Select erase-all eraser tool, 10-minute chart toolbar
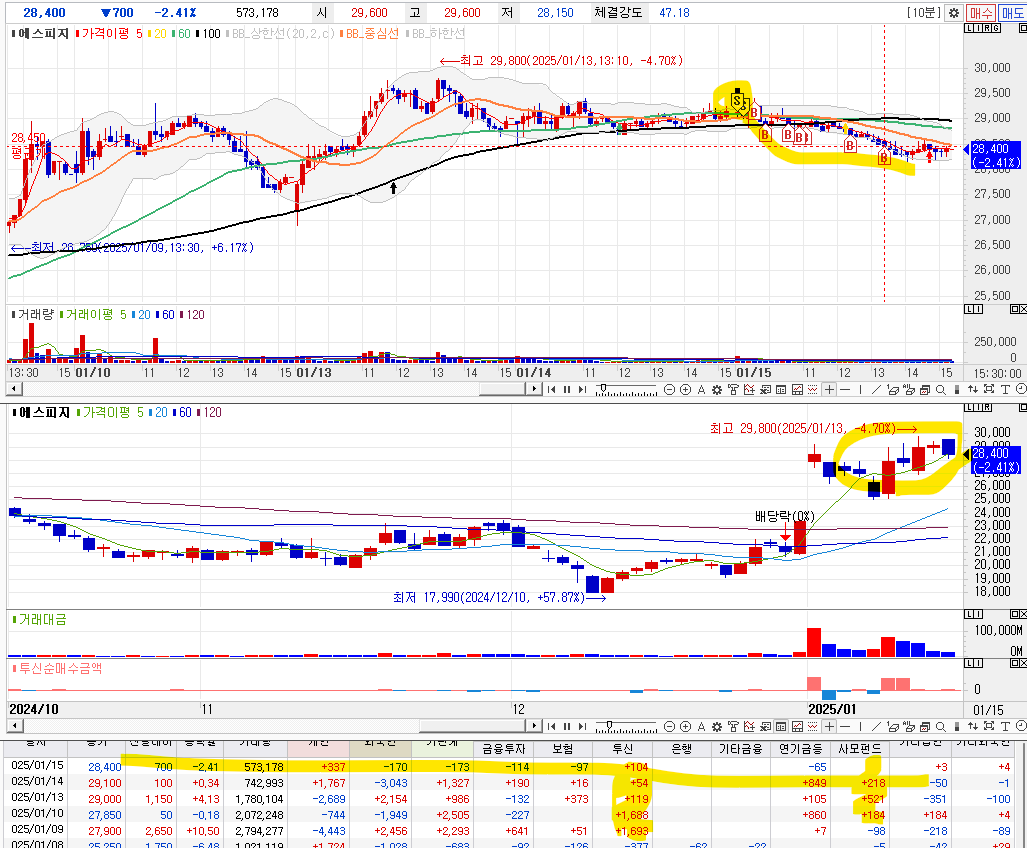Image resolution: width=1027 pixels, height=848 pixels. click(908, 390)
